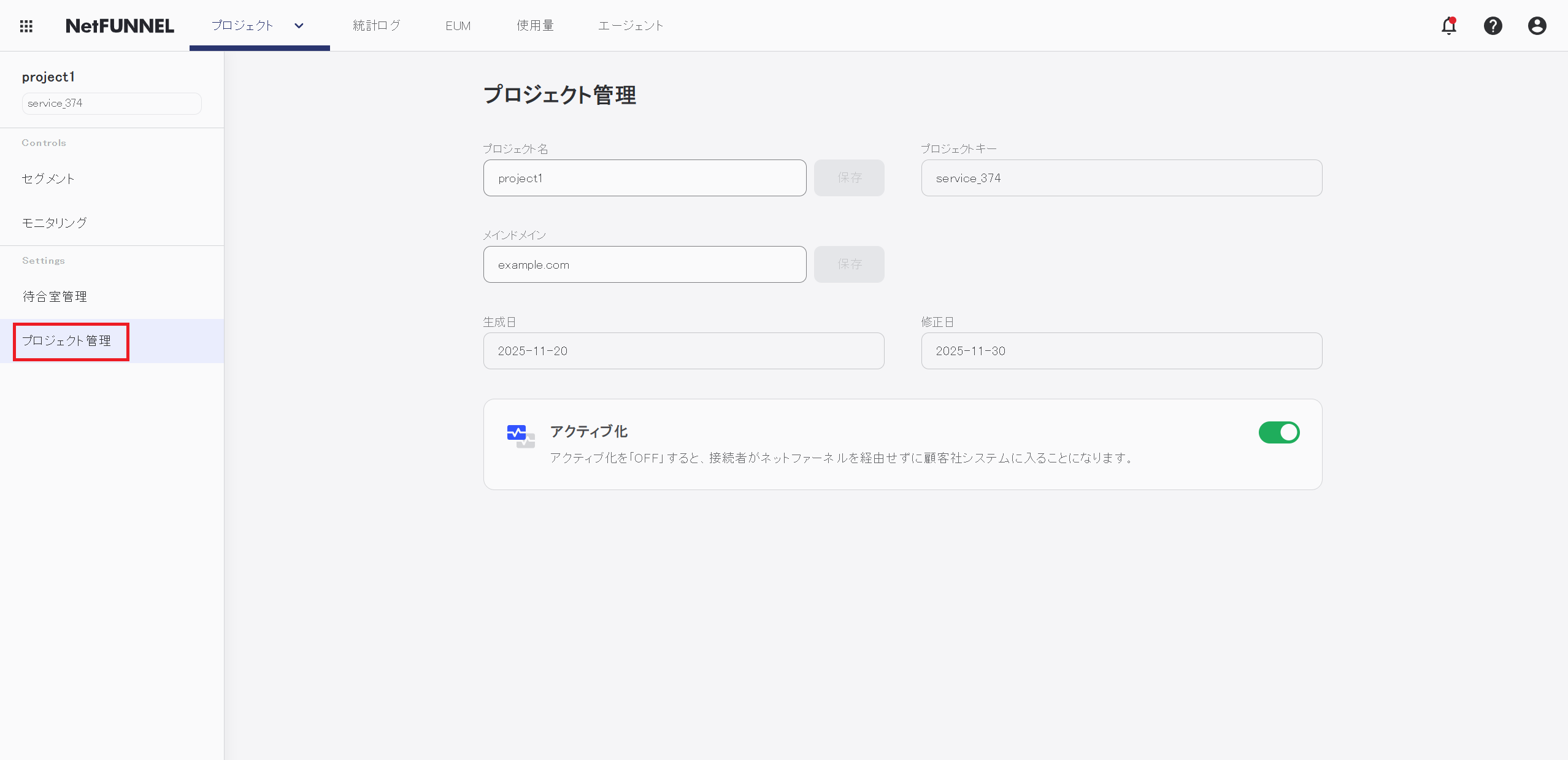Image resolution: width=1568 pixels, height=760 pixels.
Task: Open 待合室管理 under Settings
Action: [55, 296]
